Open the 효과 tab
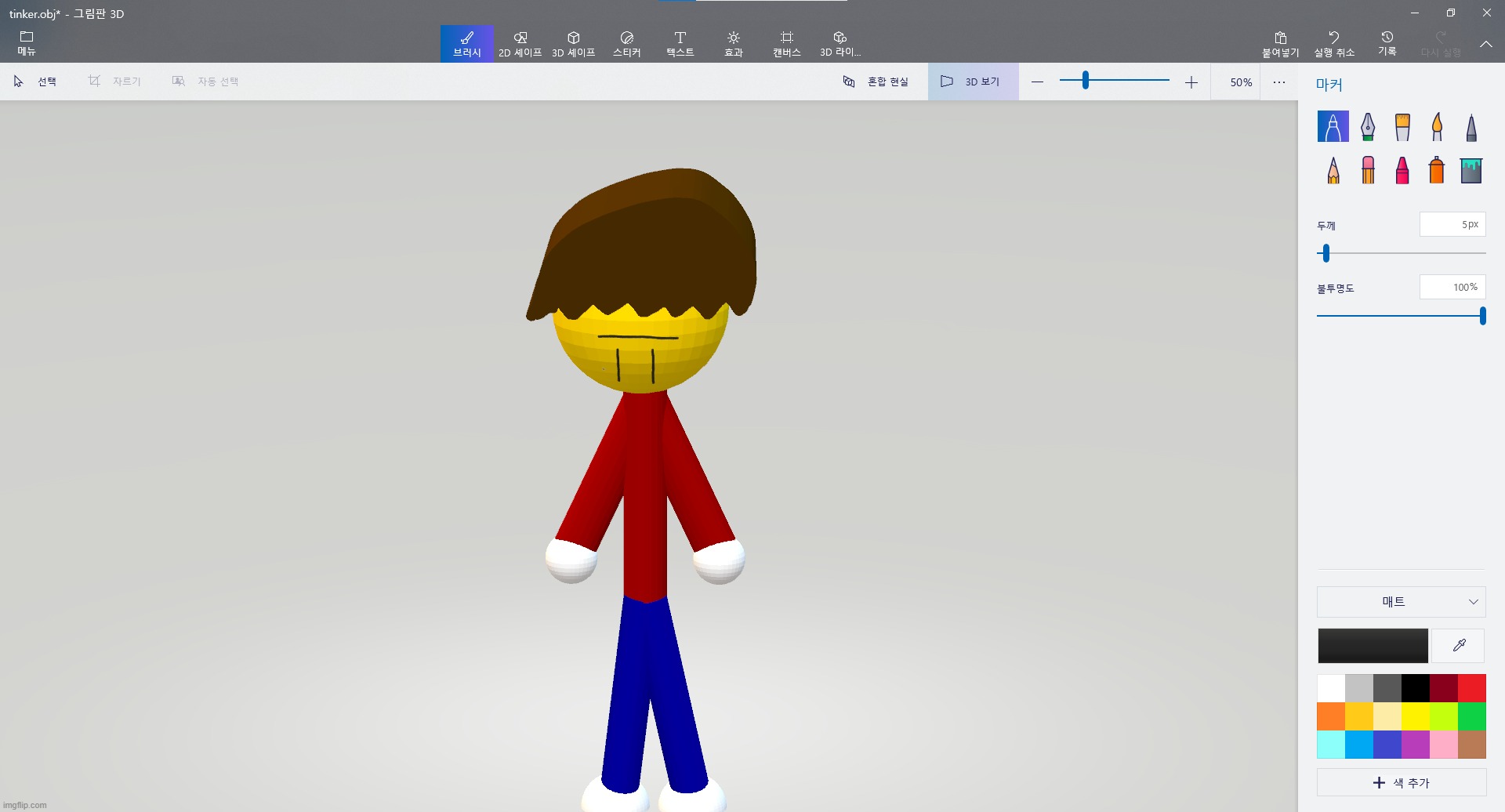This screenshot has width=1505, height=812. tap(734, 44)
